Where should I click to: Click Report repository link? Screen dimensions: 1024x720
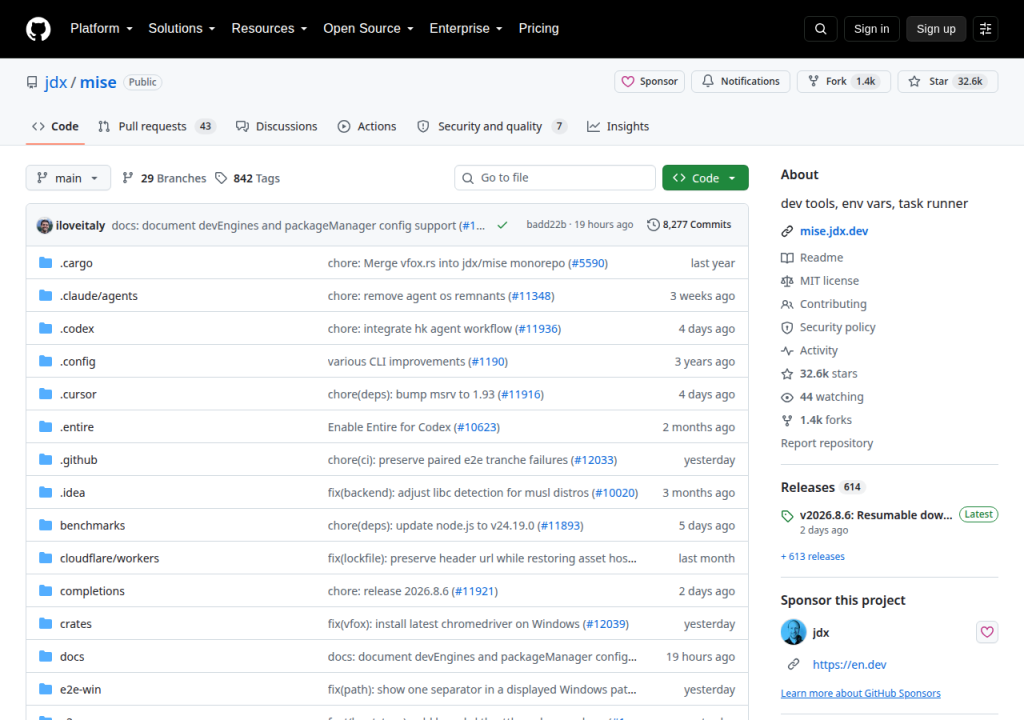(827, 443)
